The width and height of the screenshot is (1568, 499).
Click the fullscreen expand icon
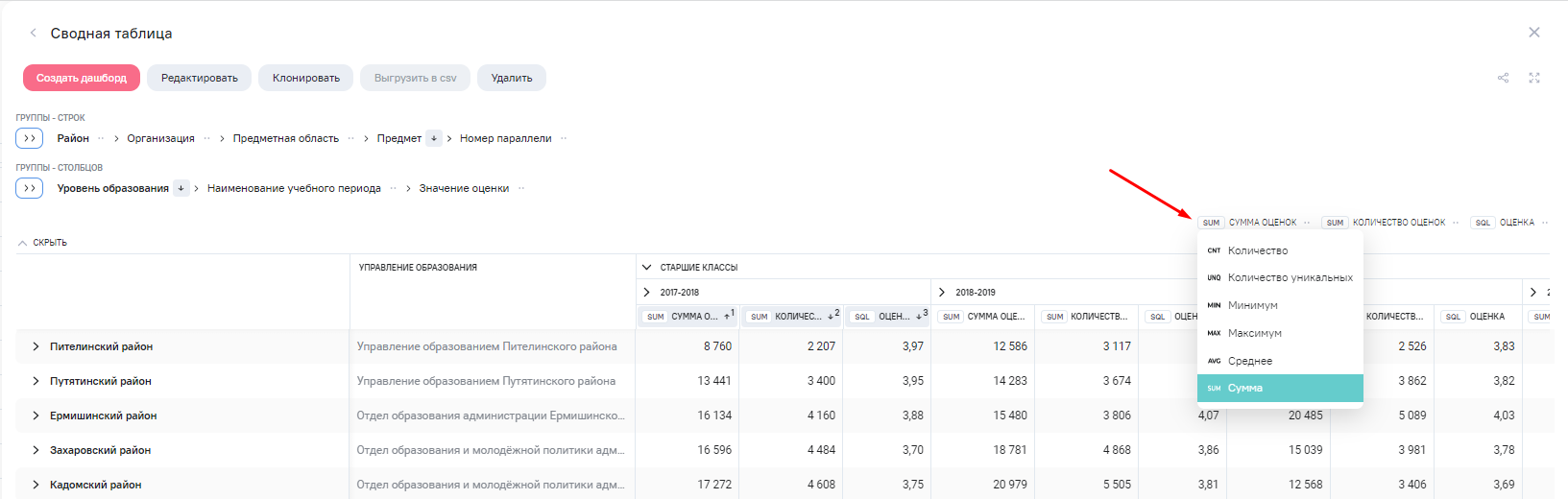[x=1534, y=78]
